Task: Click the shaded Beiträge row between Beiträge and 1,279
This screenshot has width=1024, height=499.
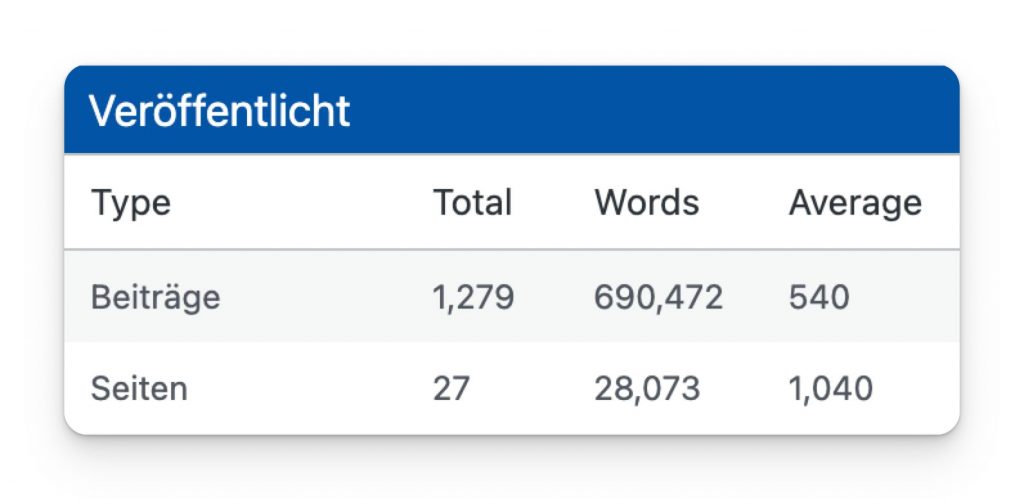Action: 325,297
